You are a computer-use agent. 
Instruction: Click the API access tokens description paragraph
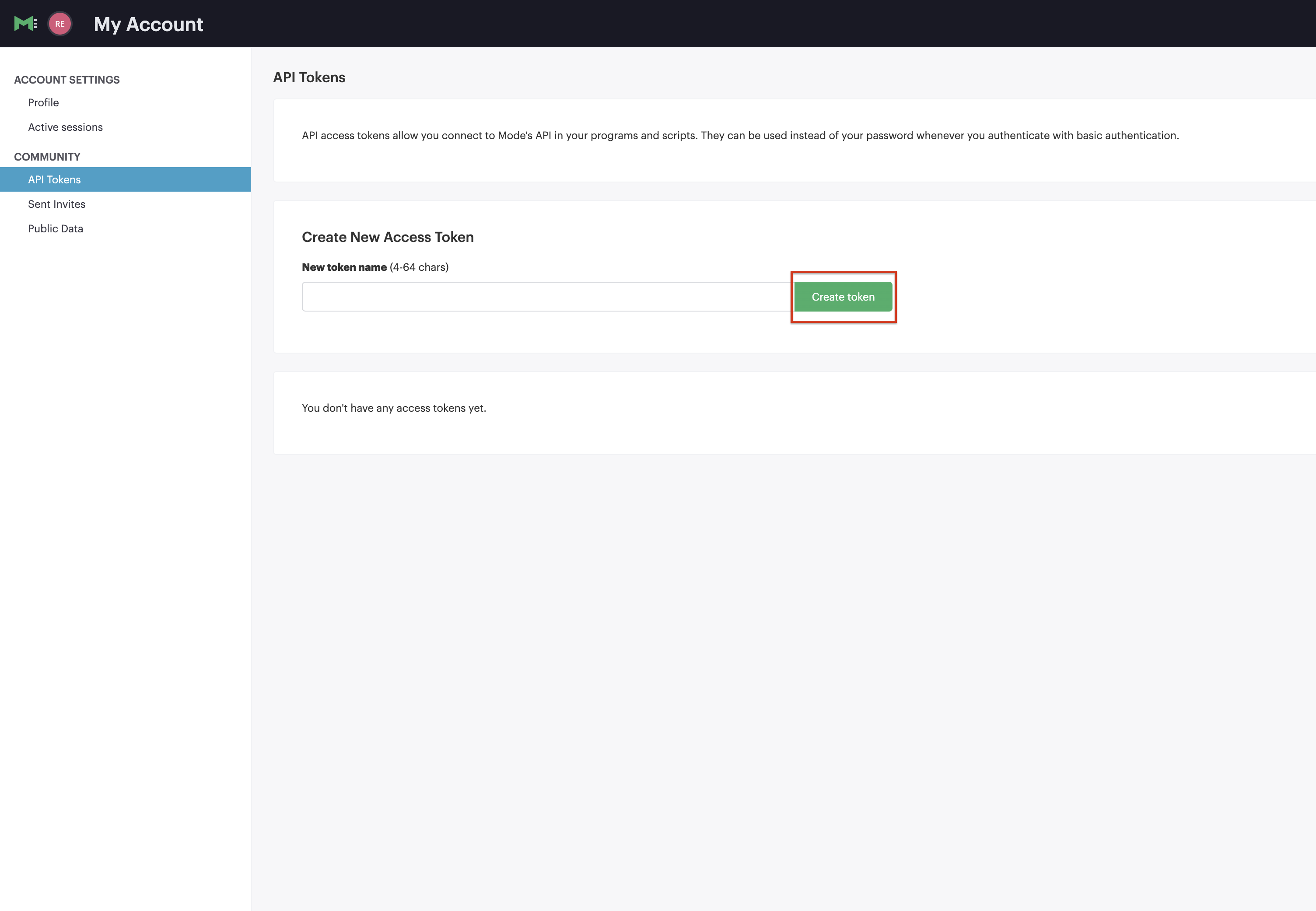[740, 136]
